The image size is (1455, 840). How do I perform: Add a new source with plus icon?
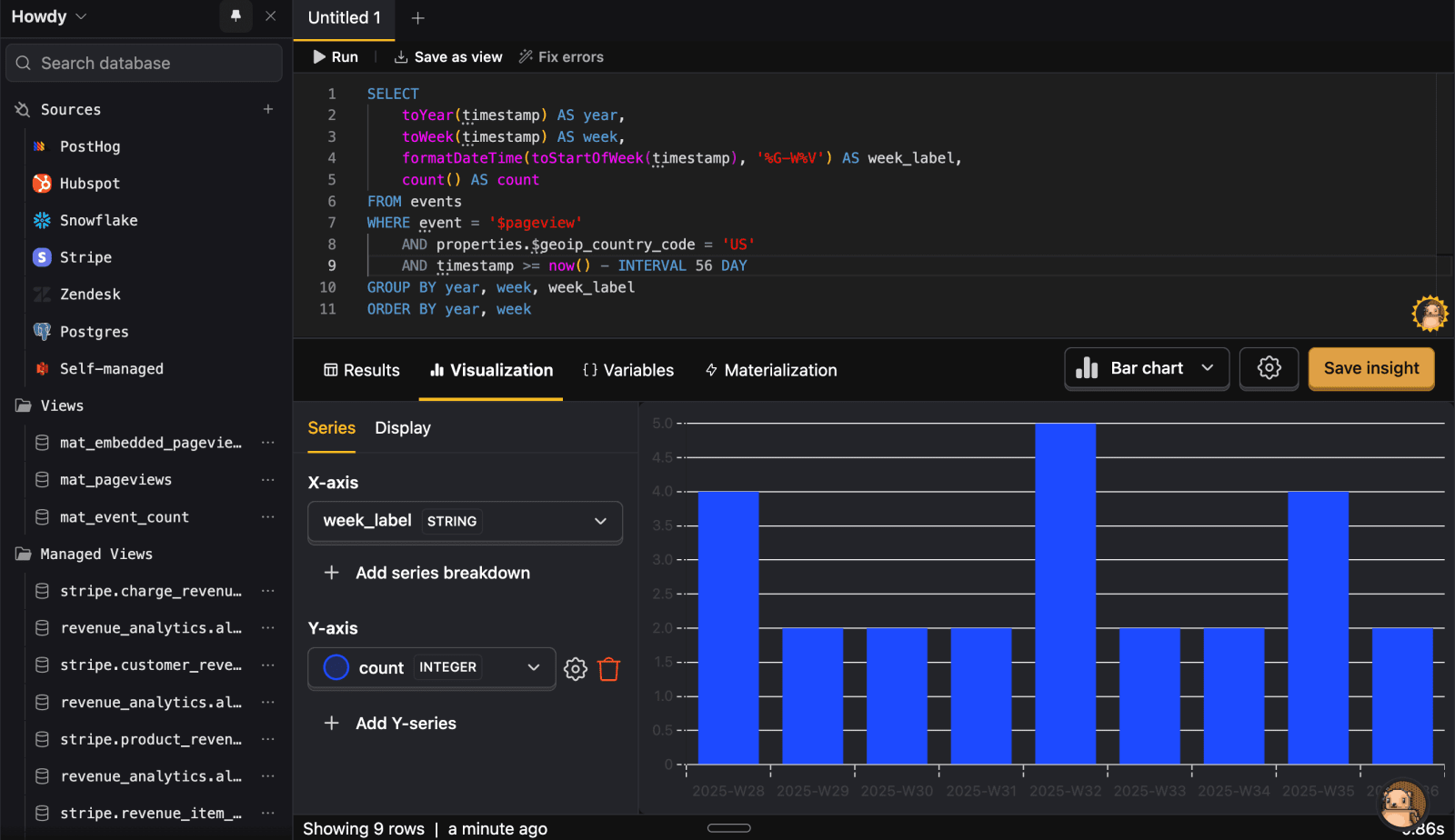point(268,109)
